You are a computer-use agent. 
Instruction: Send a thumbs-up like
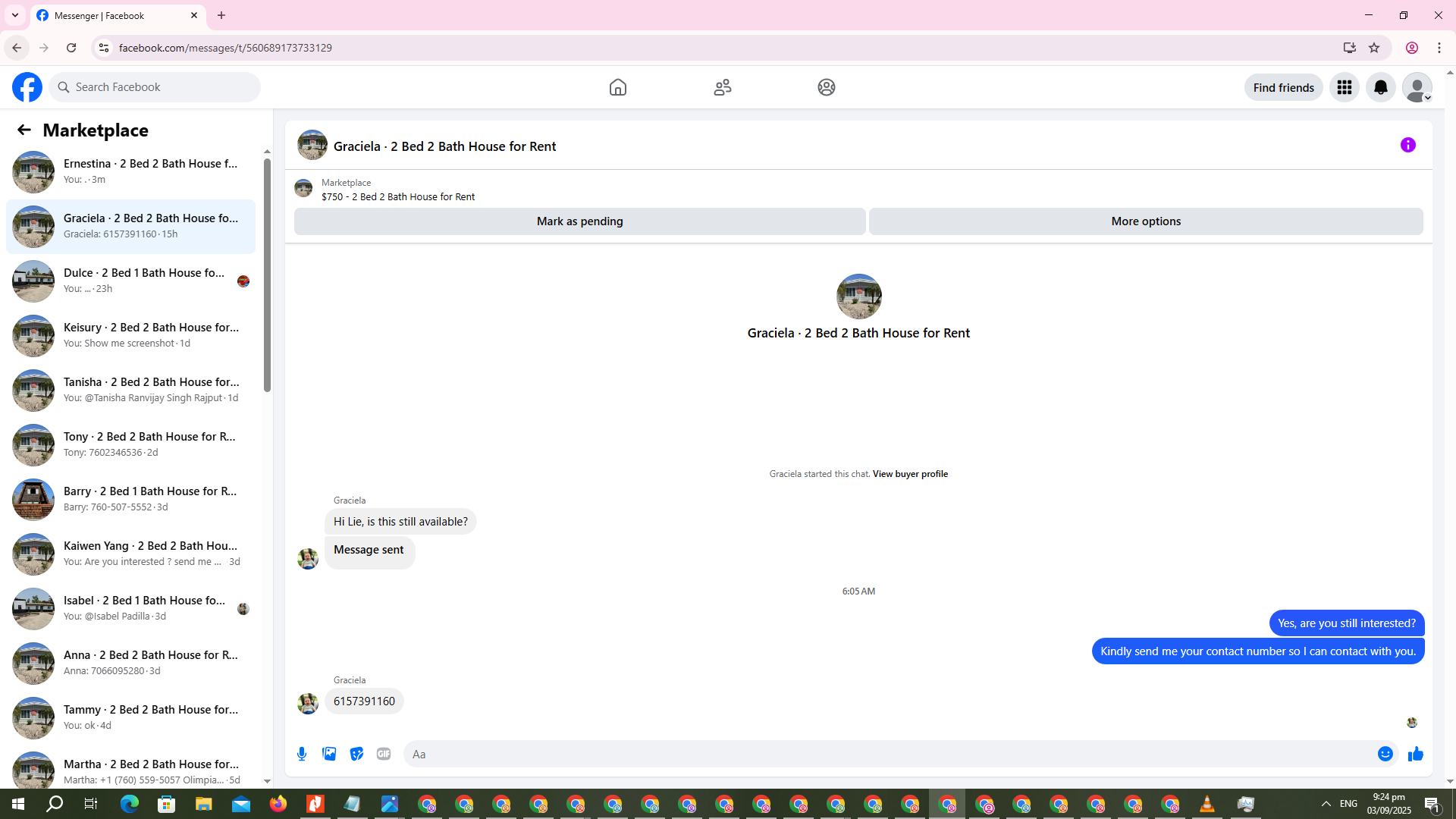(x=1416, y=754)
